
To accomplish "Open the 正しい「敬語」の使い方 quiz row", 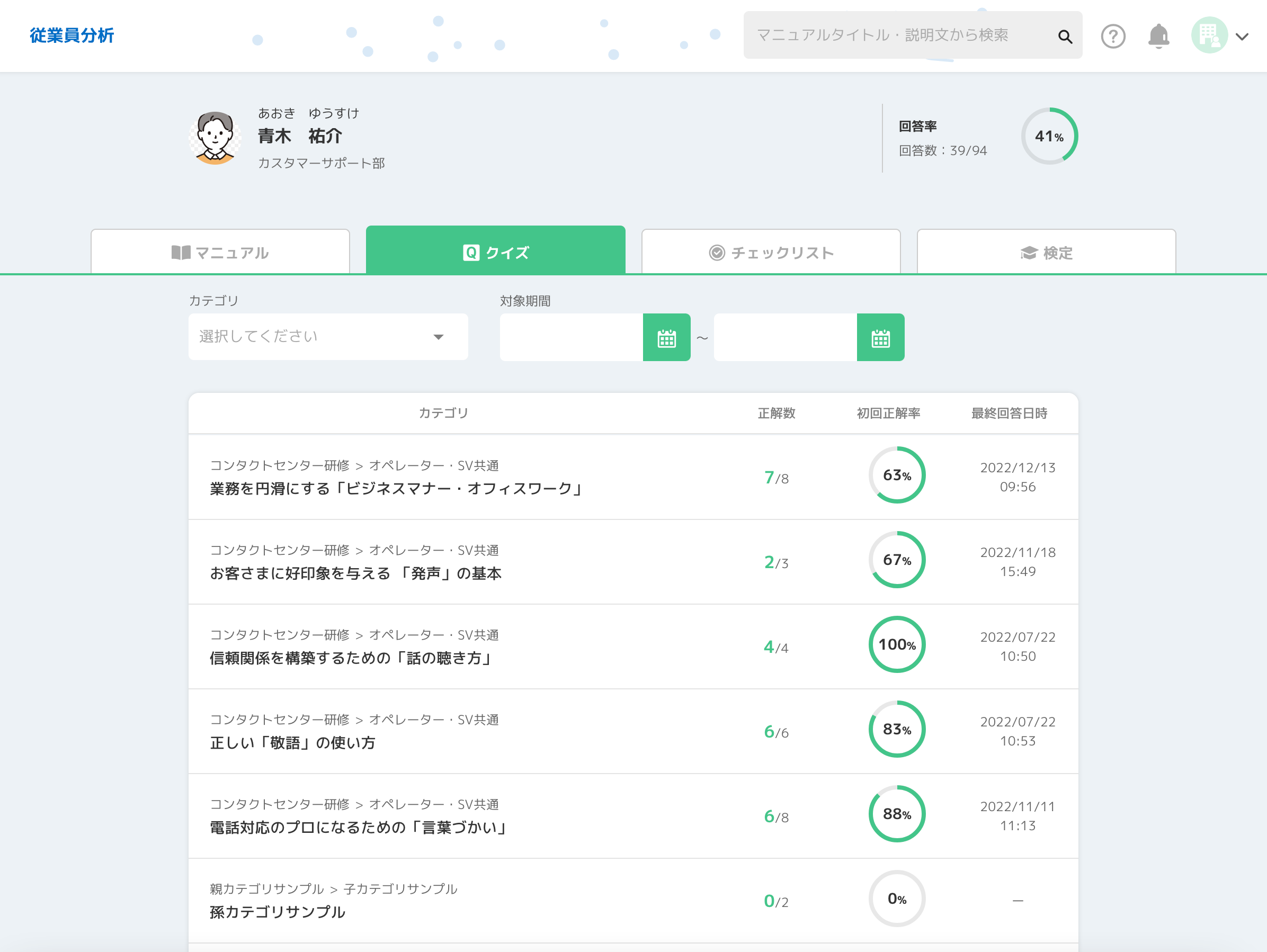I will coord(293,742).
